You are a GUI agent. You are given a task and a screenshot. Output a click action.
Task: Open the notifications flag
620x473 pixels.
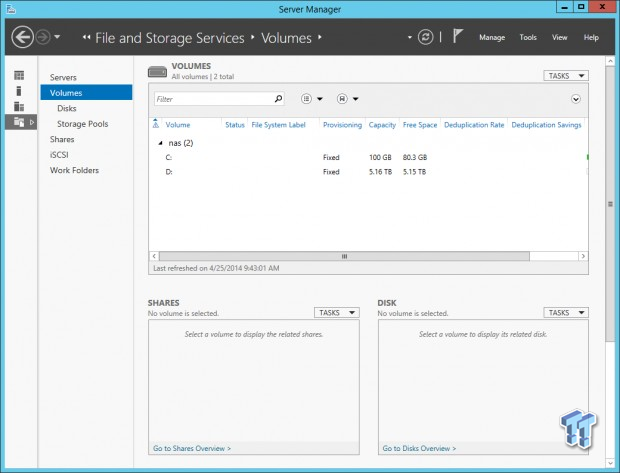(457, 36)
